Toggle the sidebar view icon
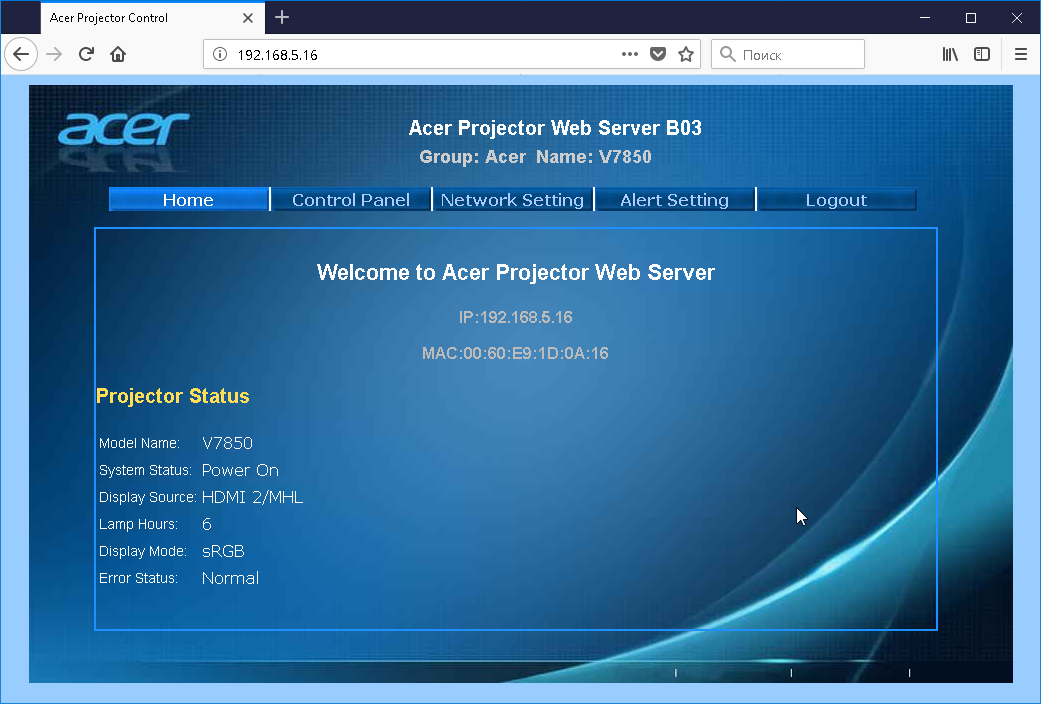Viewport: 1041px width, 704px height. [982, 54]
